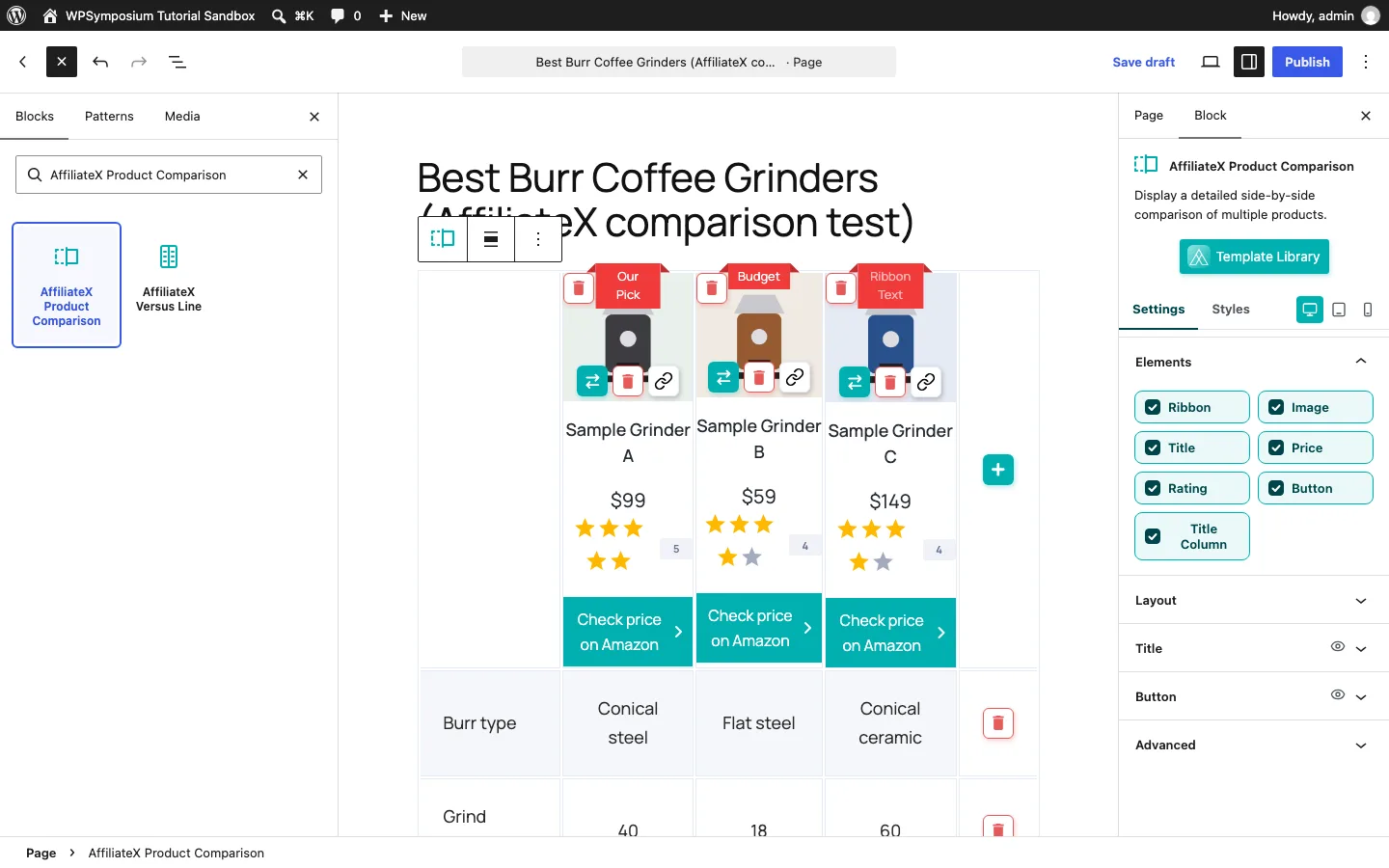Add a new product column
The height and width of the screenshot is (868, 1389).
tap(998, 470)
